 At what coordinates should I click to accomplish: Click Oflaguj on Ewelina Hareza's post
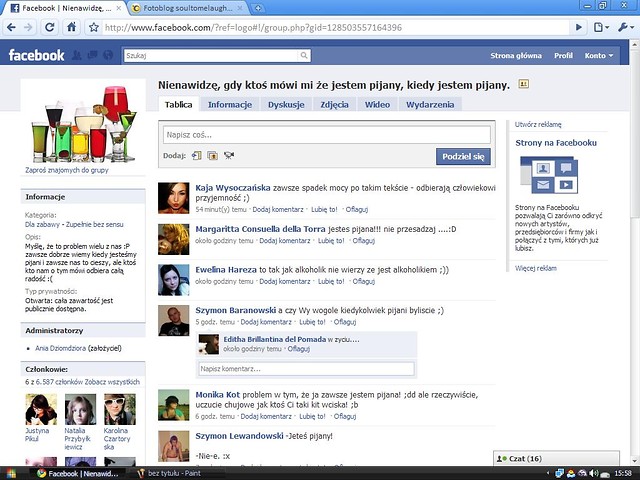(x=363, y=281)
